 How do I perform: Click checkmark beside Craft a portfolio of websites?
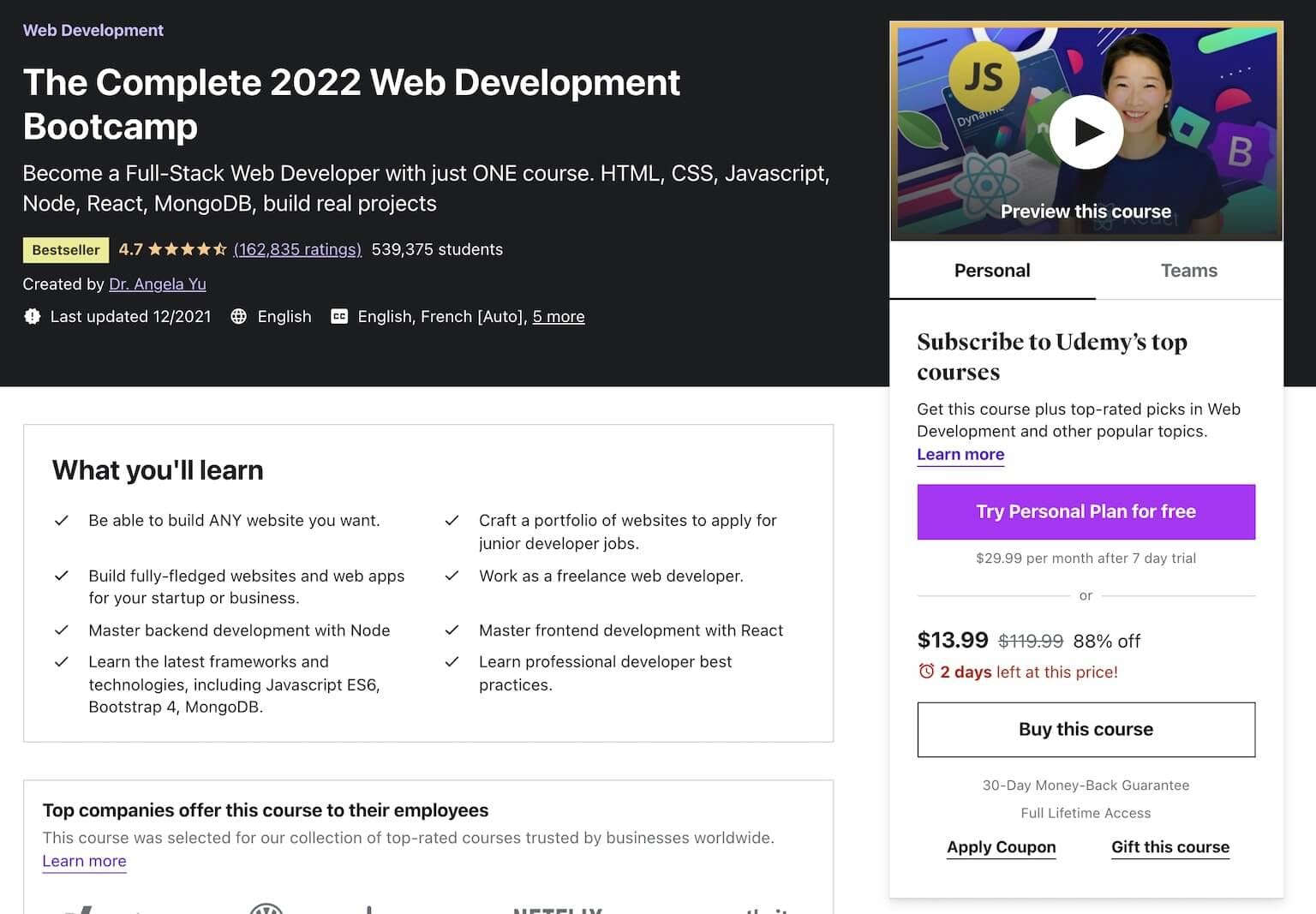click(x=452, y=520)
